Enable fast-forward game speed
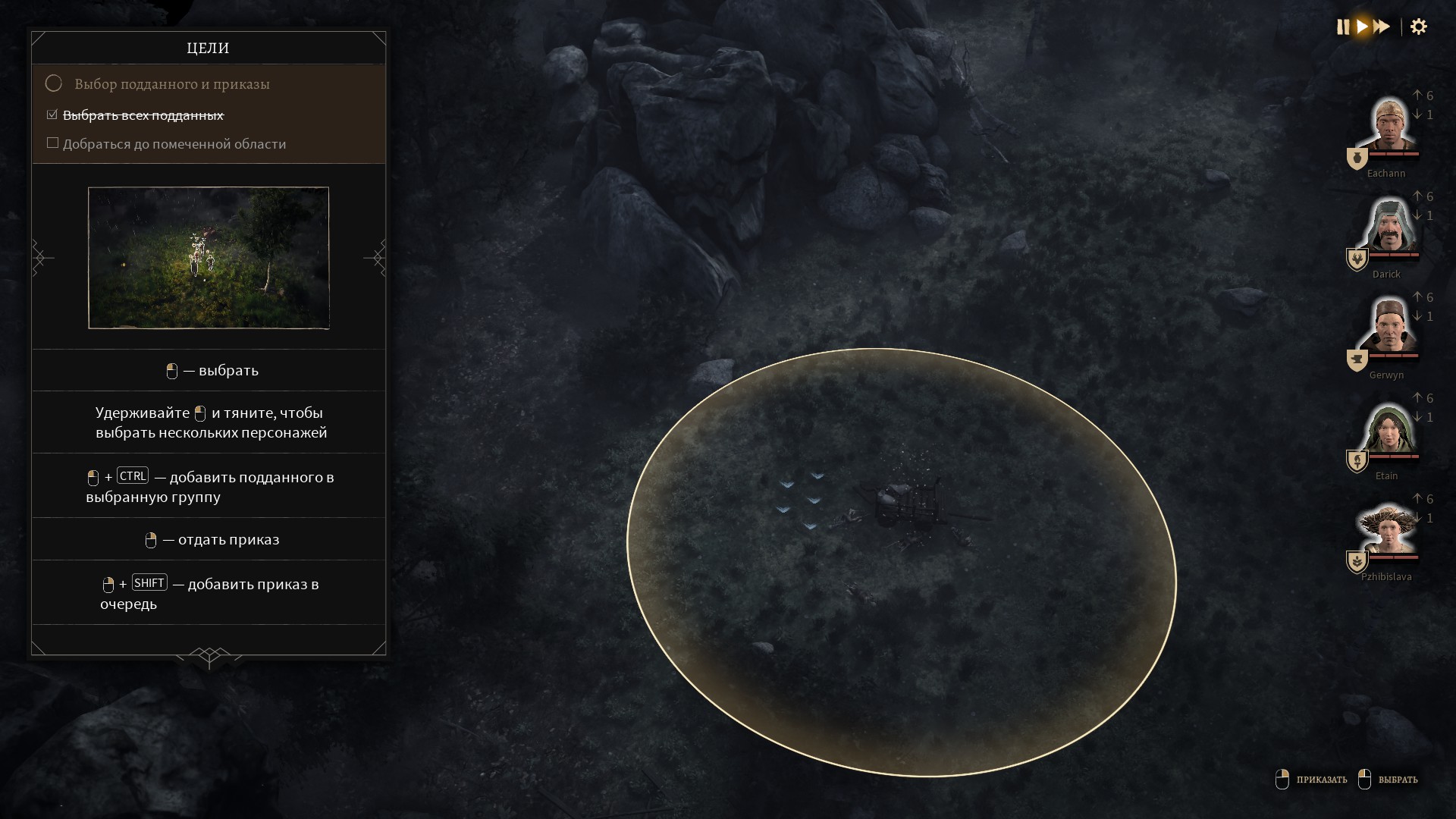The width and height of the screenshot is (1456, 819). pyautogui.click(x=1382, y=27)
